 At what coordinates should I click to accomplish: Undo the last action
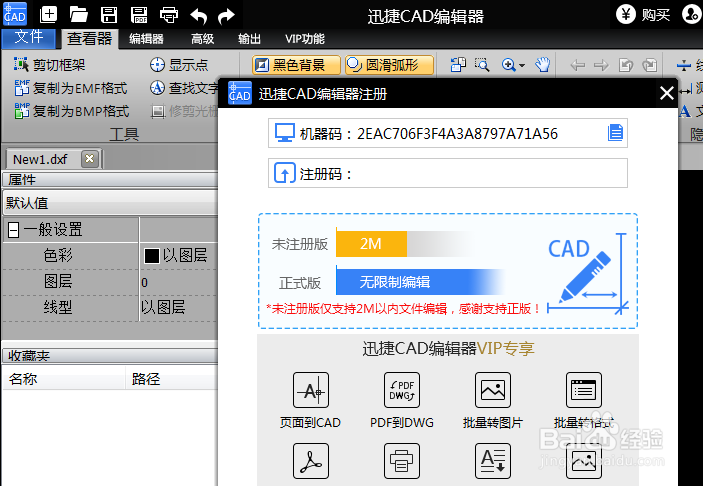(199, 16)
